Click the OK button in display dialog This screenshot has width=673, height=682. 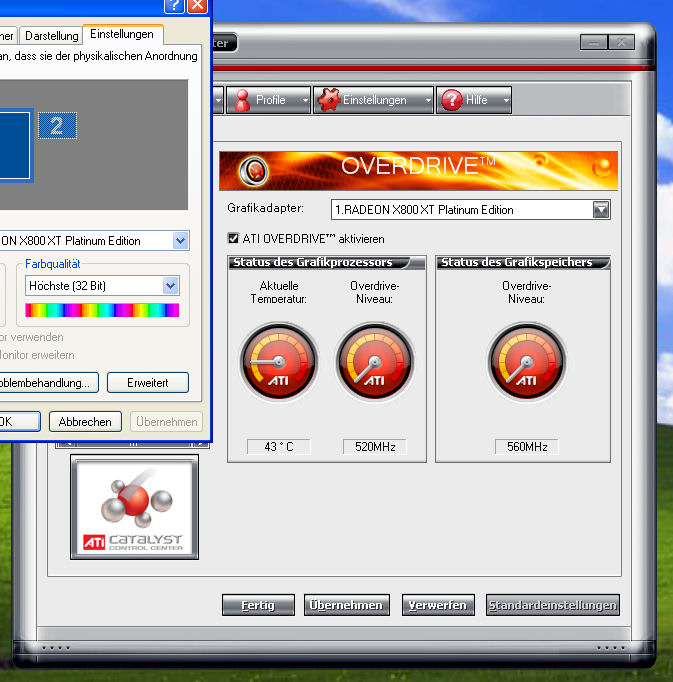click(x=20, y=422)
